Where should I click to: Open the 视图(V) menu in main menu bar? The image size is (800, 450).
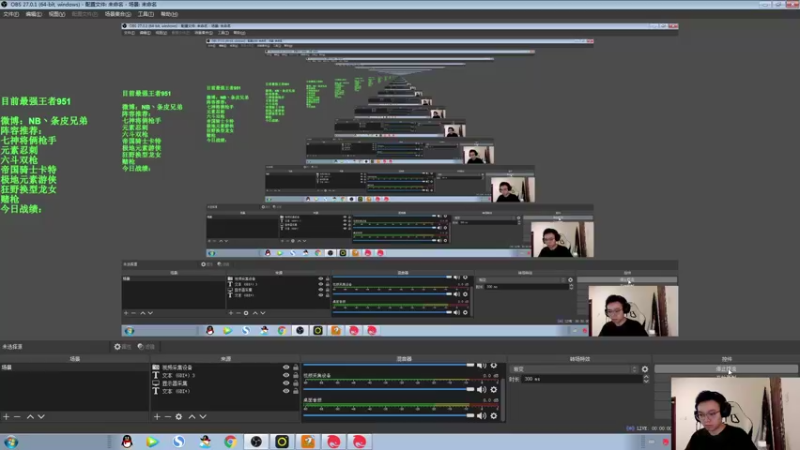[57, 14]
